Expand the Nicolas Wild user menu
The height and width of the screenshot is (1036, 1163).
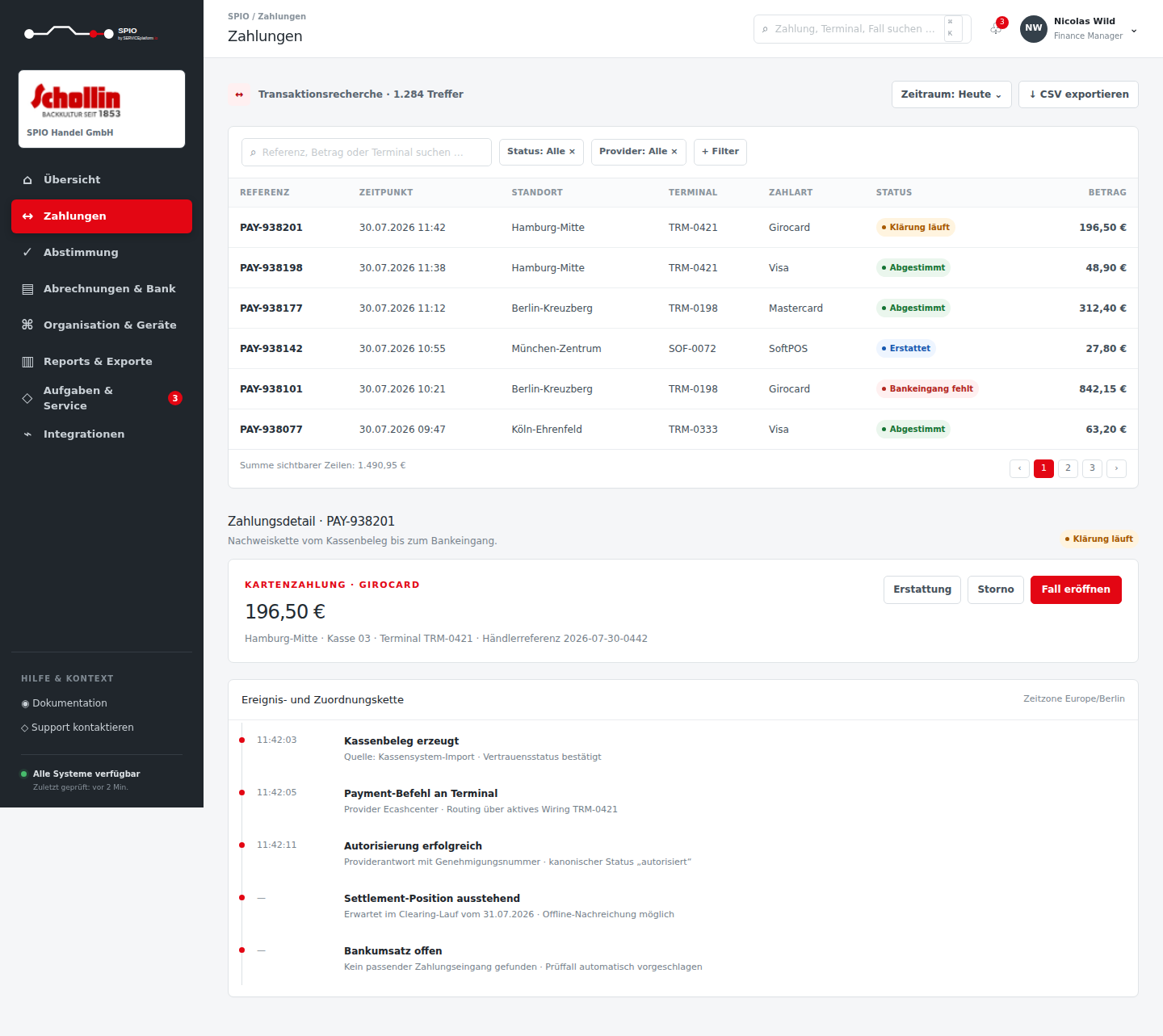point(1134,30)
